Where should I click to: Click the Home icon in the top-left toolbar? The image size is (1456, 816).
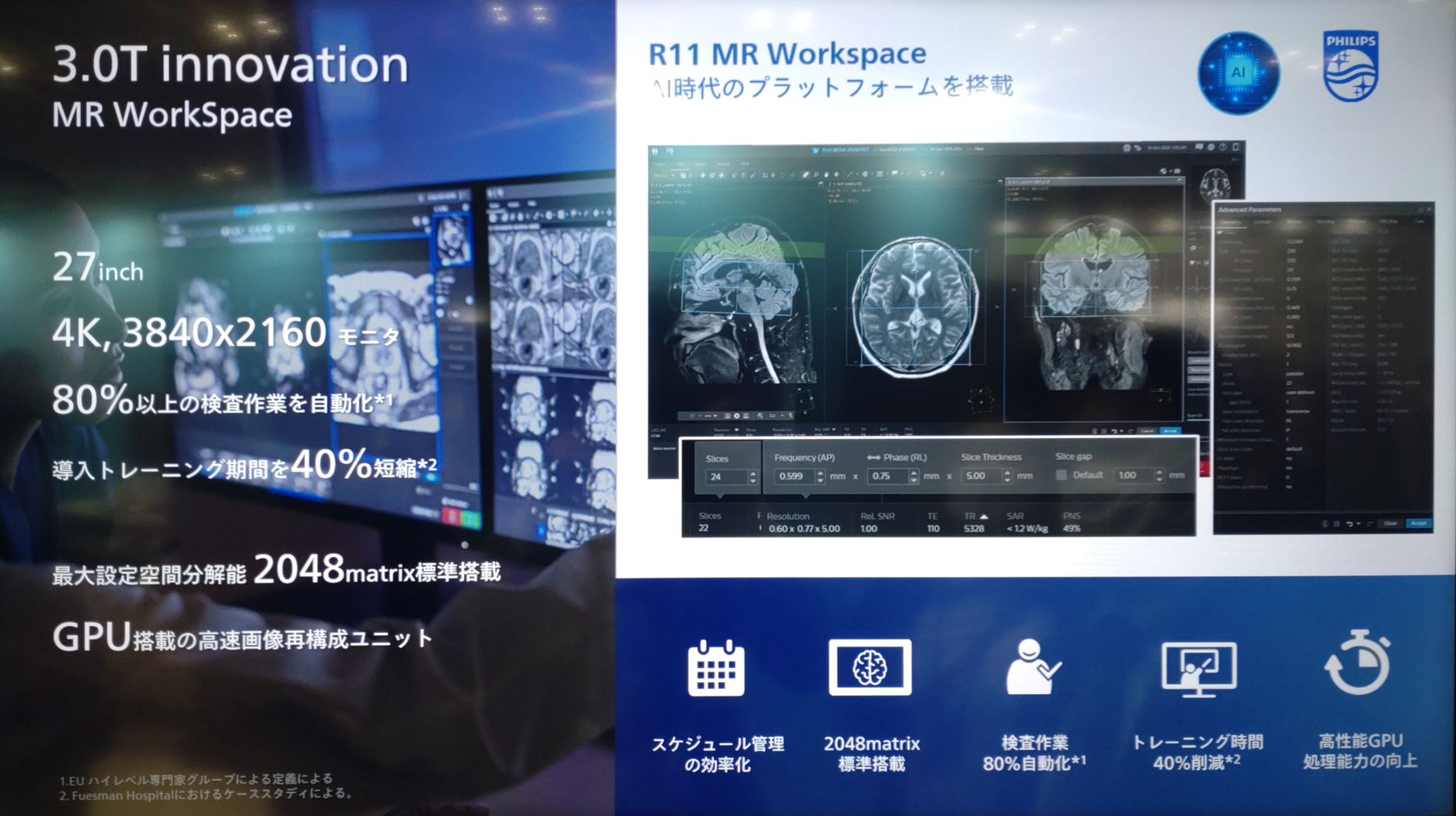coord(655,151)
